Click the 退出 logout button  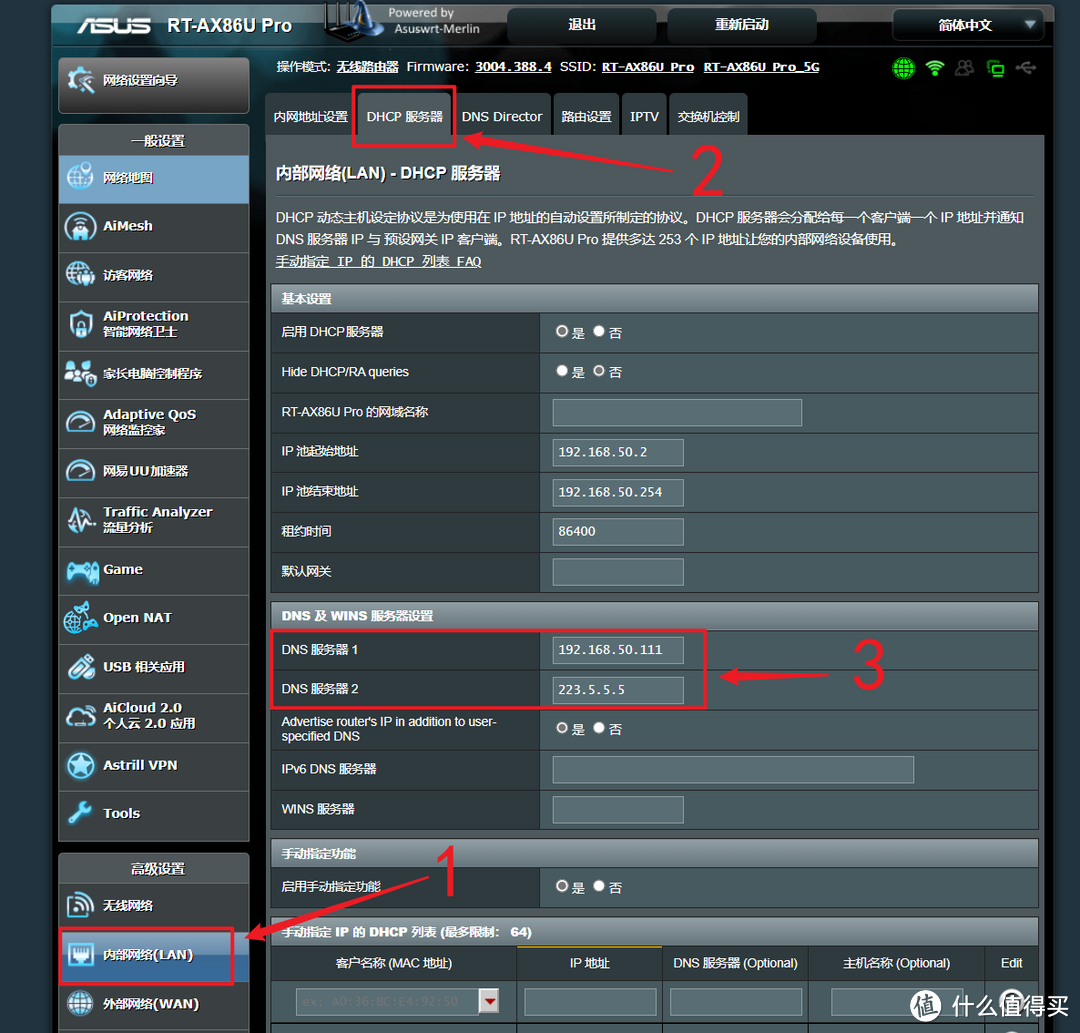click(582, 25)
